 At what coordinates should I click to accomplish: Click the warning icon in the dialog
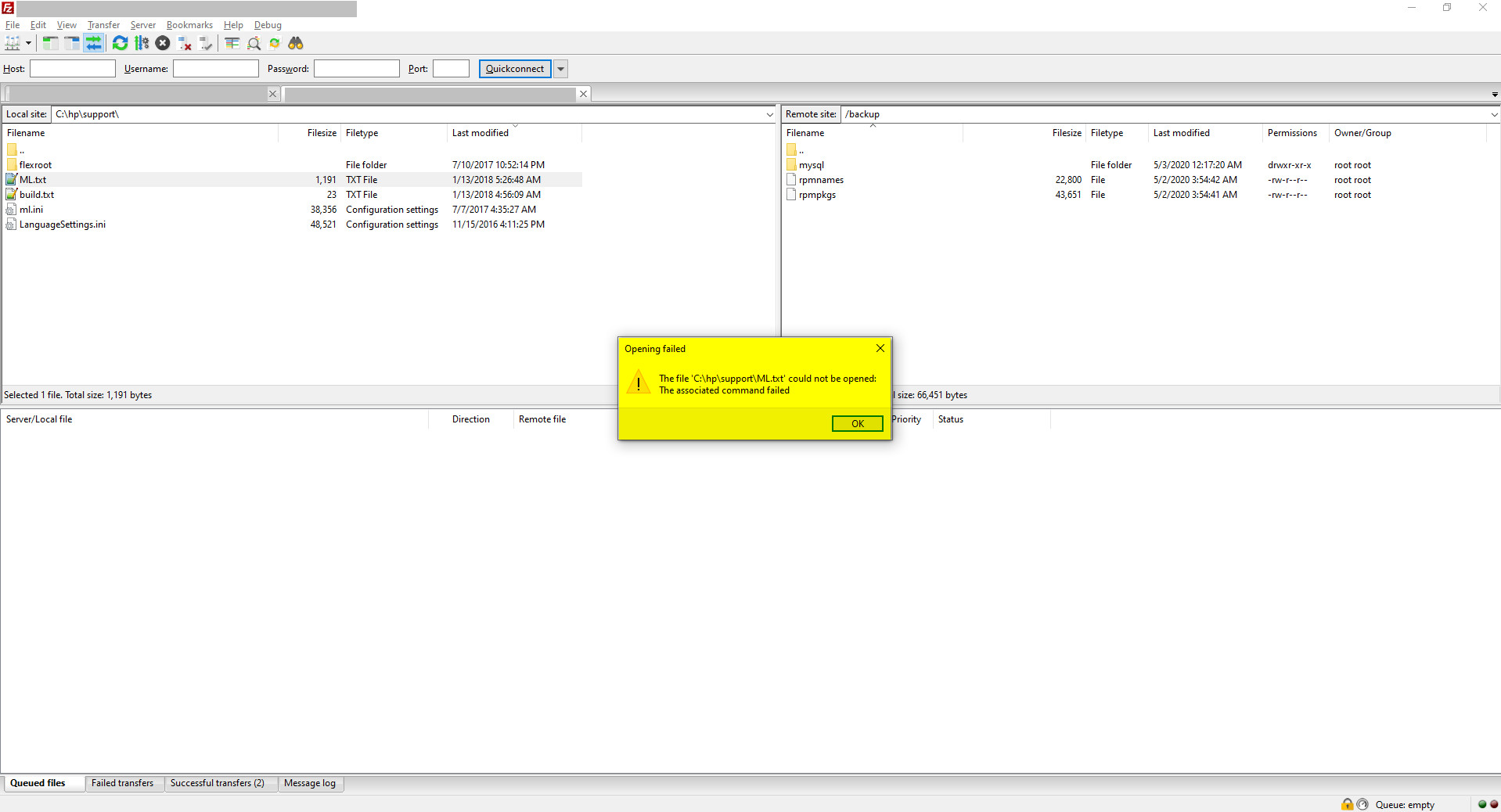(639, 383)
